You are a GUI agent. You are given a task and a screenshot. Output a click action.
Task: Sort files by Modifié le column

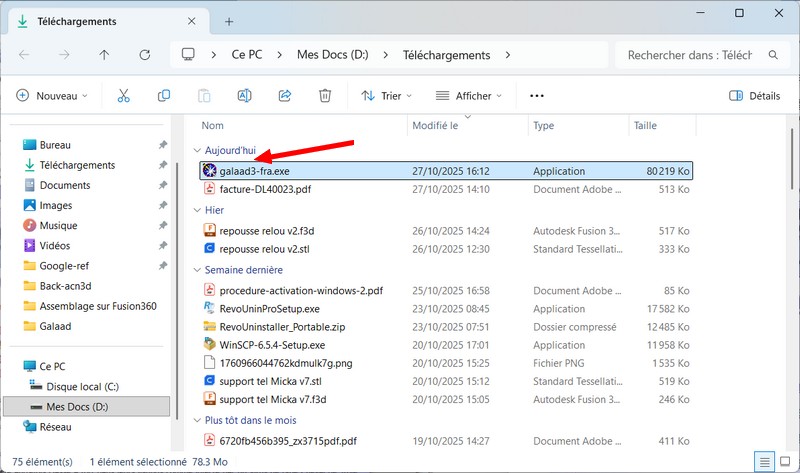435,126
